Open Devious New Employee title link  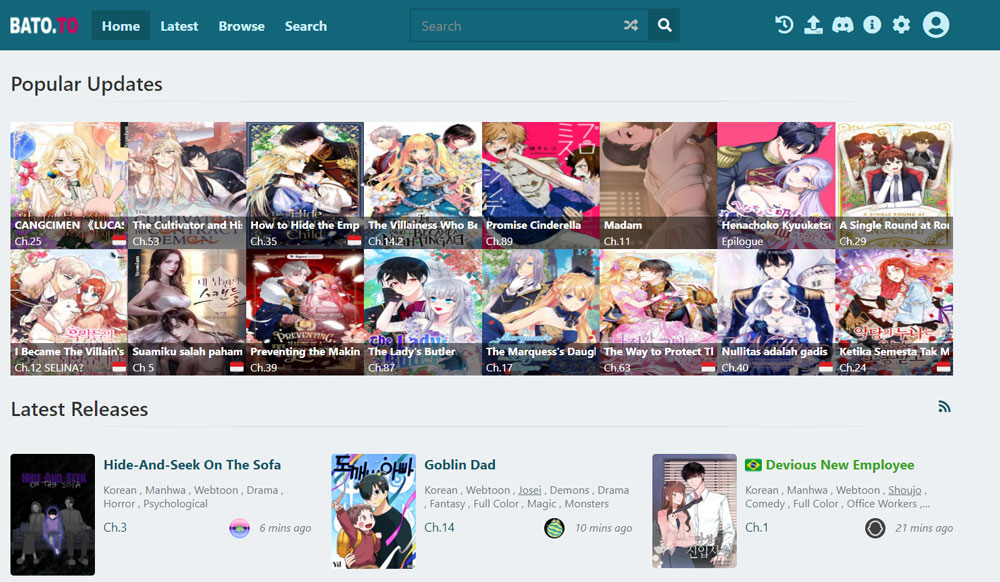(840, 465)
